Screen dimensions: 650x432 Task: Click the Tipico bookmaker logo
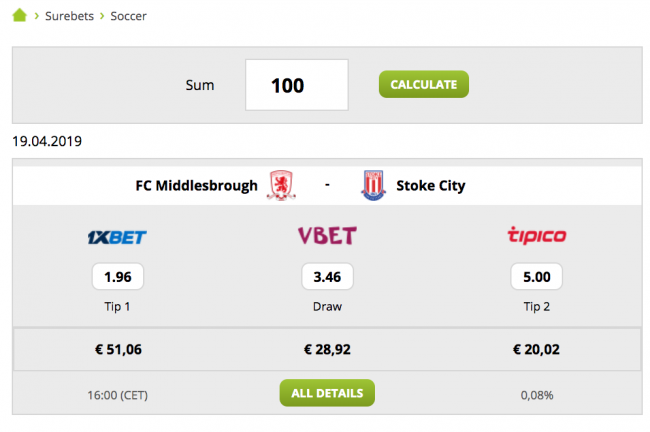[x=536, y=237]
